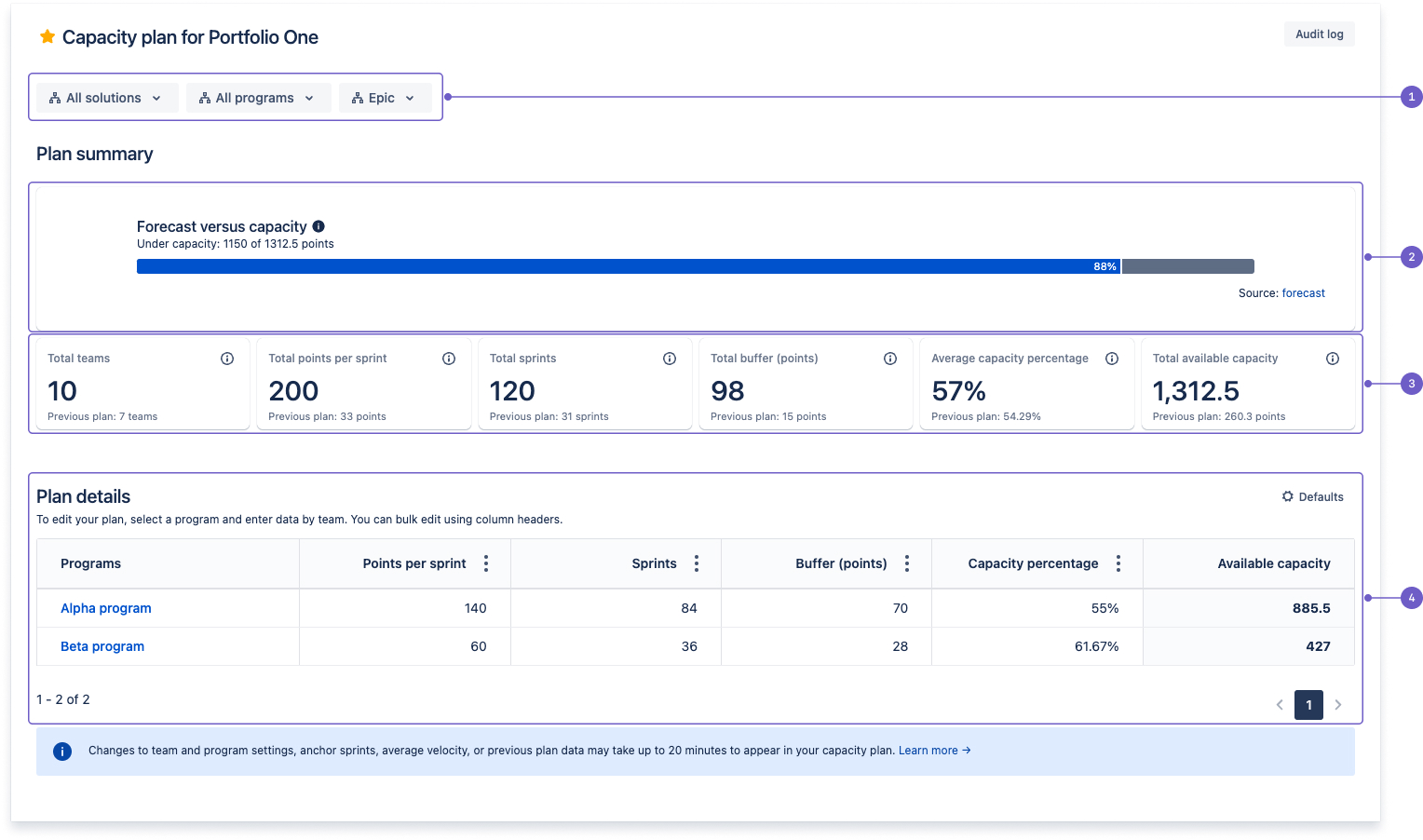Click the Defaults gear icon
Screen dimensions: 1423x840
click(1287, 496)
